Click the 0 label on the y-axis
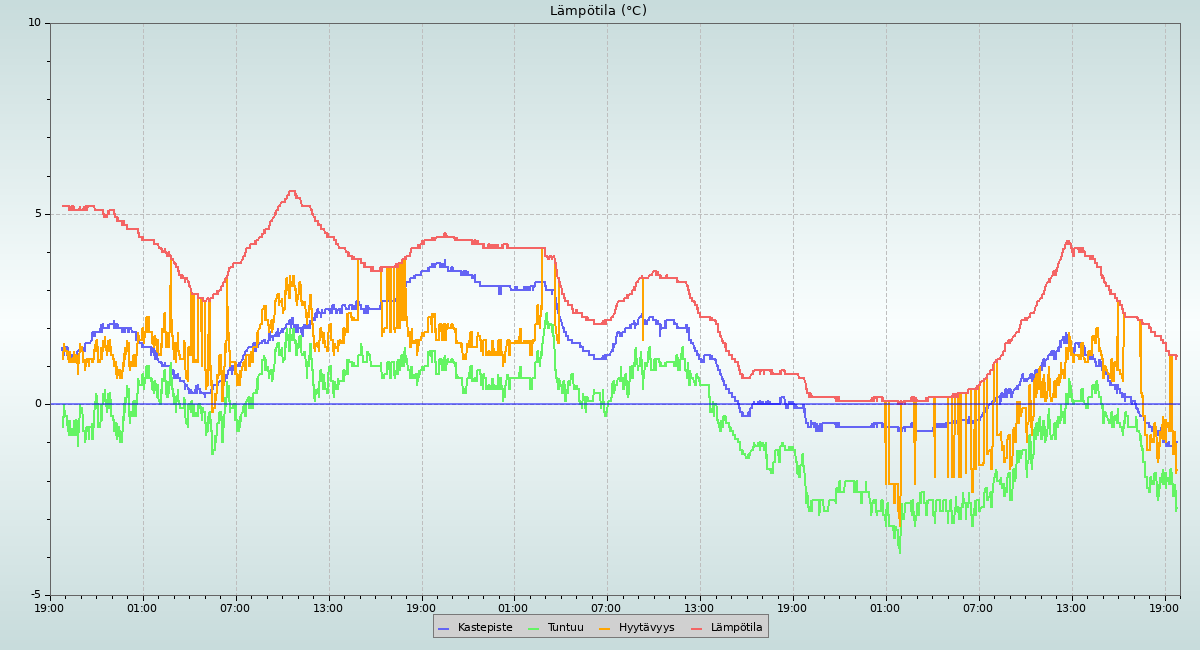 click(x=38, y=404)
